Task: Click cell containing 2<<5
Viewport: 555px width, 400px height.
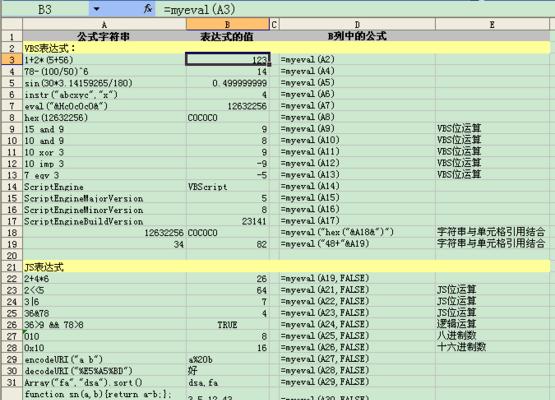Action: [104, 291]
